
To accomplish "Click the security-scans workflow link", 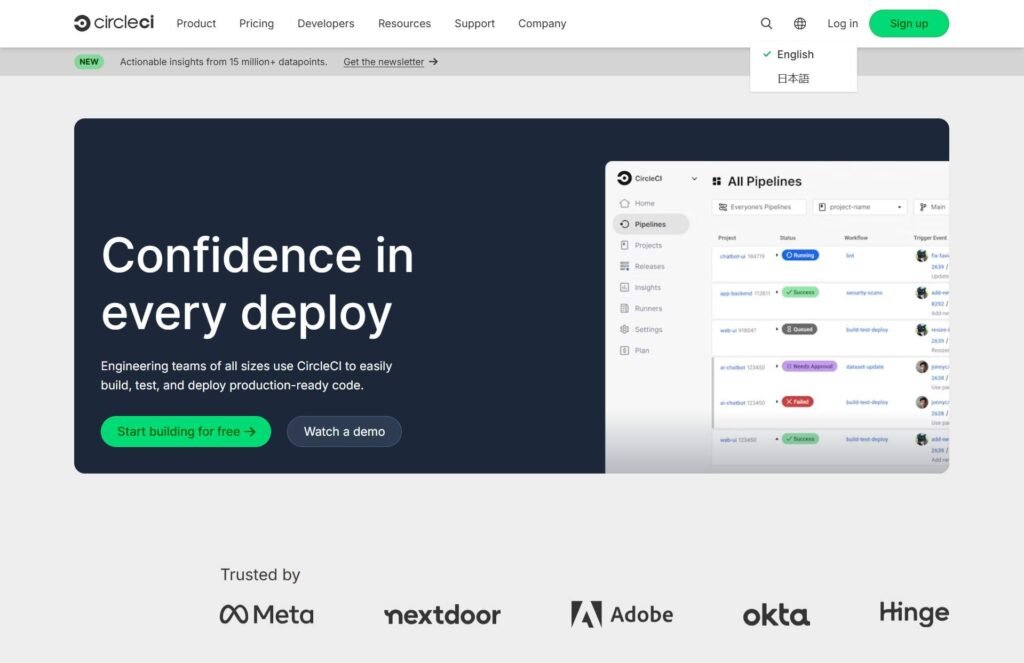I will pos(864,293).
